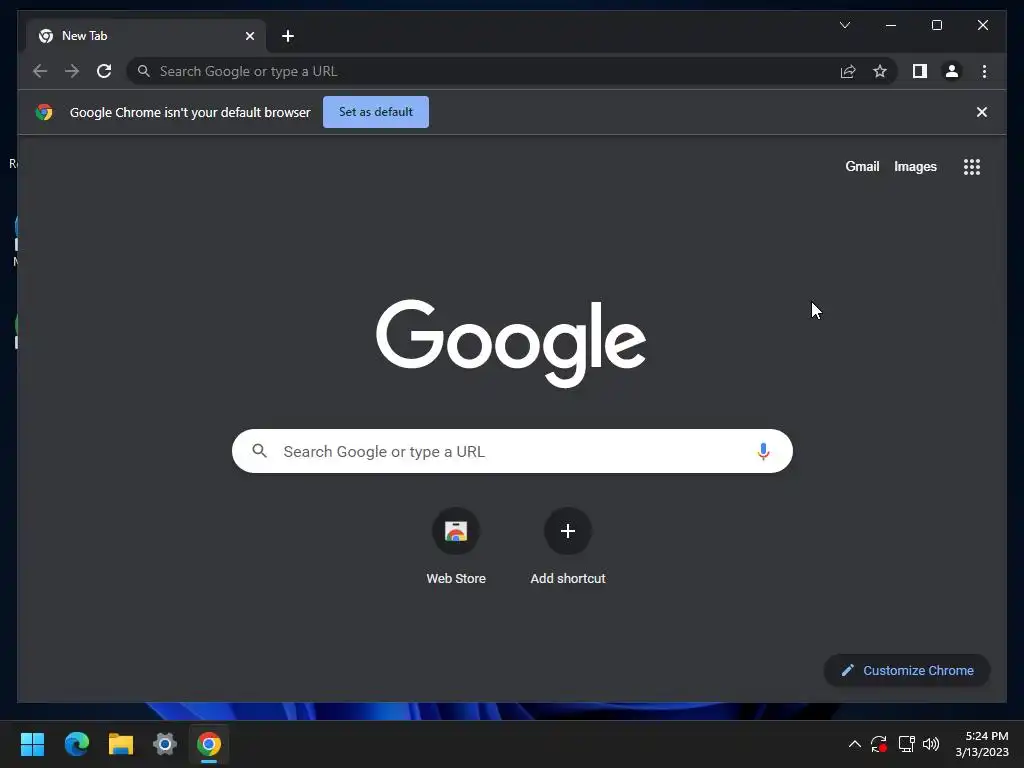
Task: Open the side panel icon
Action: tap(920, 71)
